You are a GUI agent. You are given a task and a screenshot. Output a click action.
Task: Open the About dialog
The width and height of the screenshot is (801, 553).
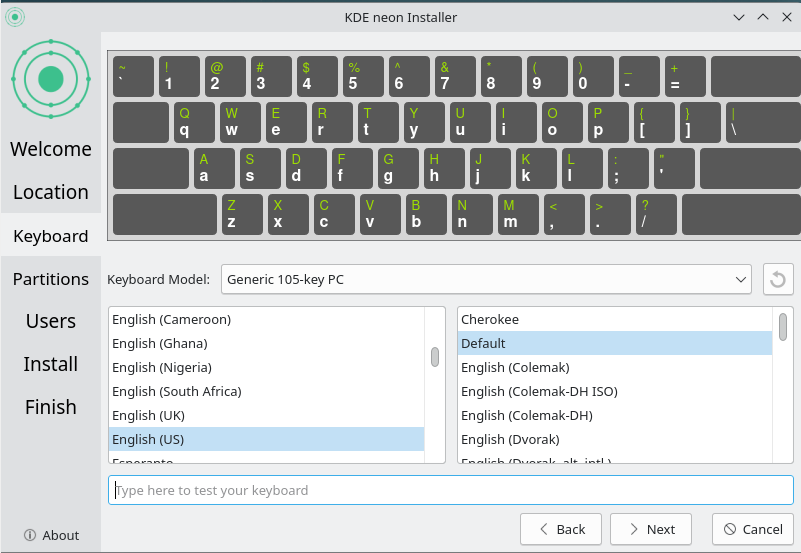(x=51, y=535)
